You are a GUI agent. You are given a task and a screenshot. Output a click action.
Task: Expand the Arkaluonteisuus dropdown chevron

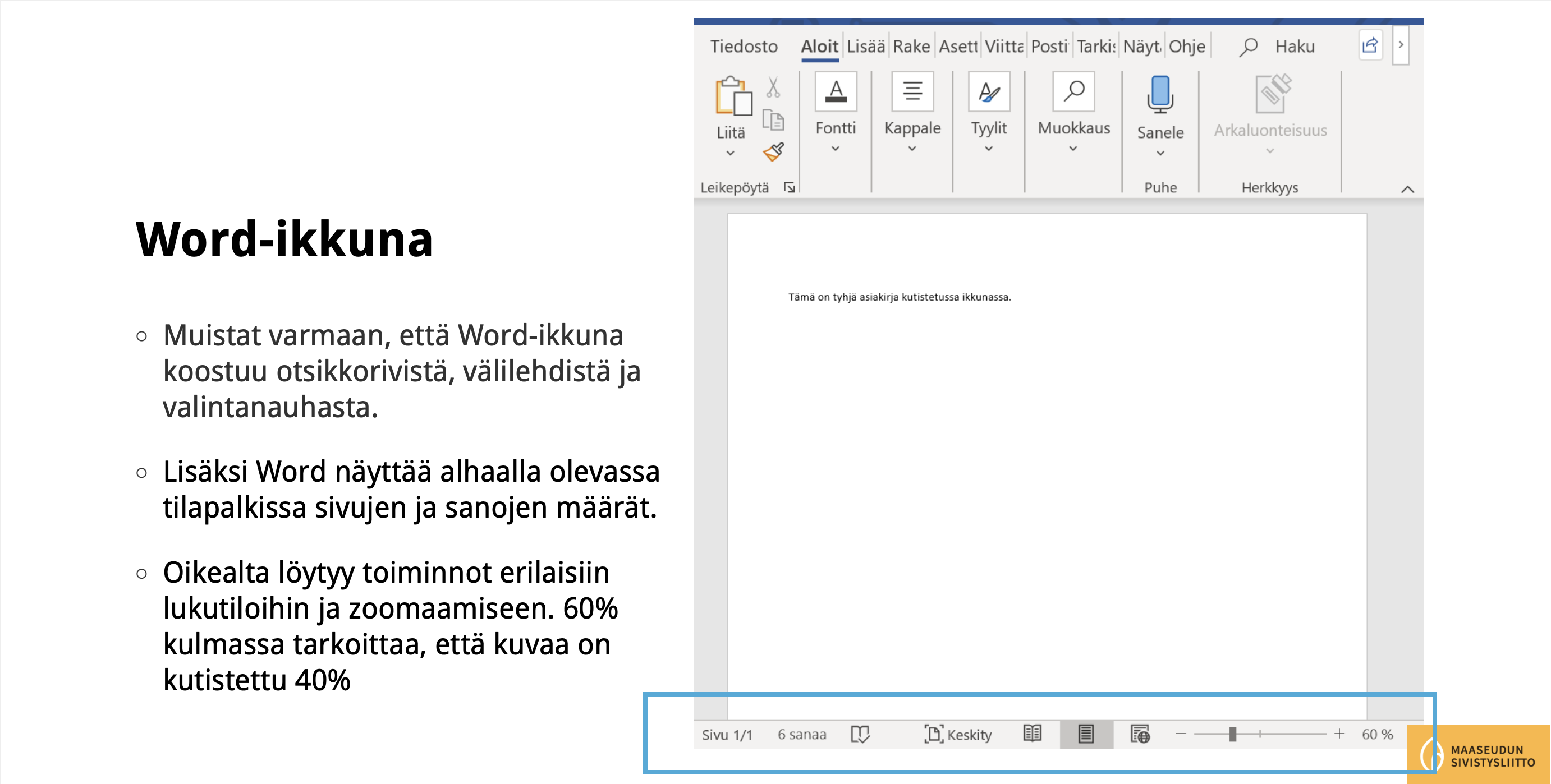(1270, 151)
